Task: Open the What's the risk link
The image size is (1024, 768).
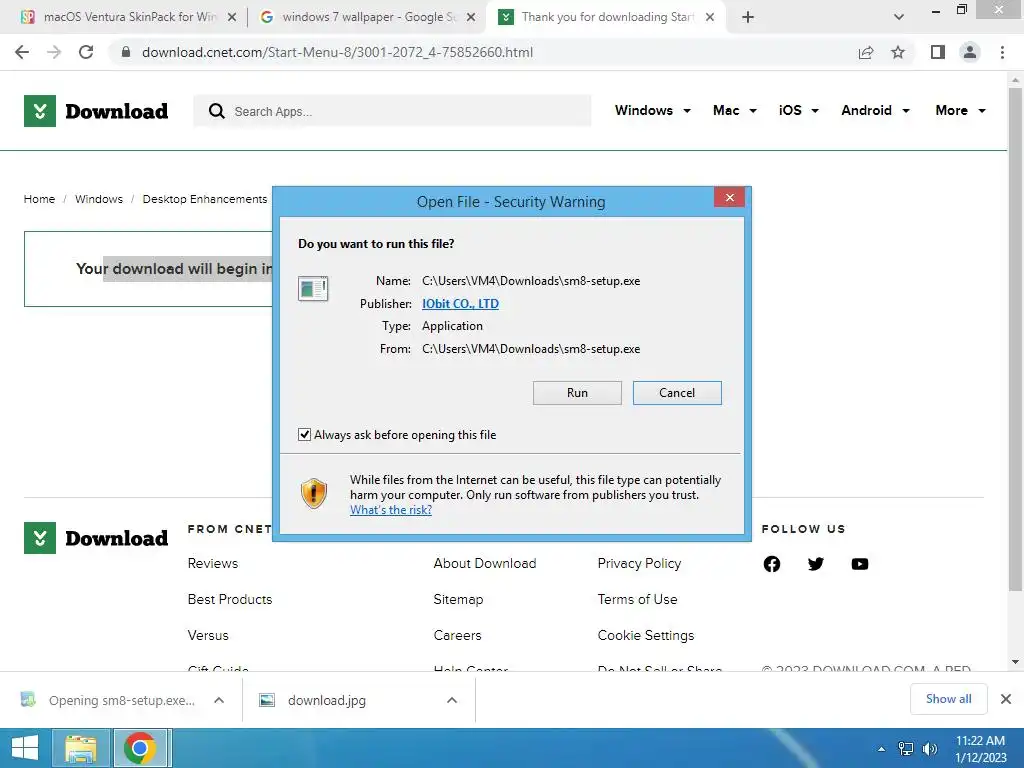Action: 391,509
